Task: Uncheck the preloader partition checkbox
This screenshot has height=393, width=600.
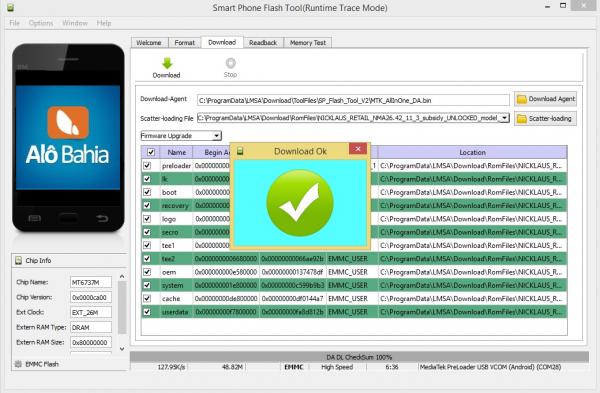Action: 147,166
